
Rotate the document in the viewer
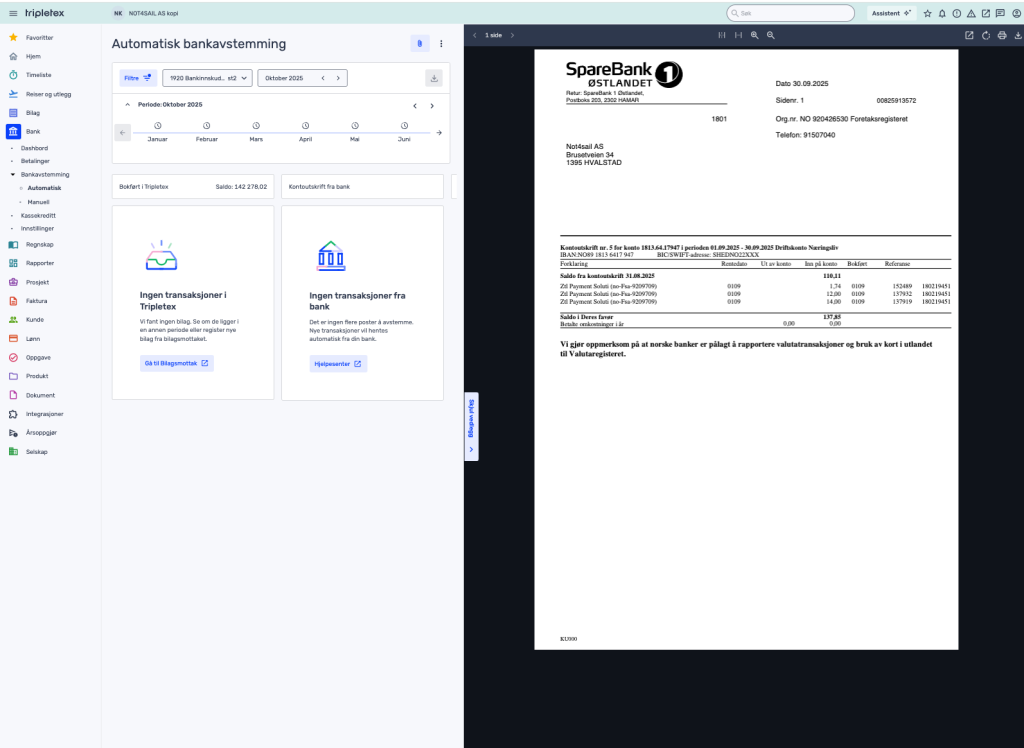pos(986,35)
